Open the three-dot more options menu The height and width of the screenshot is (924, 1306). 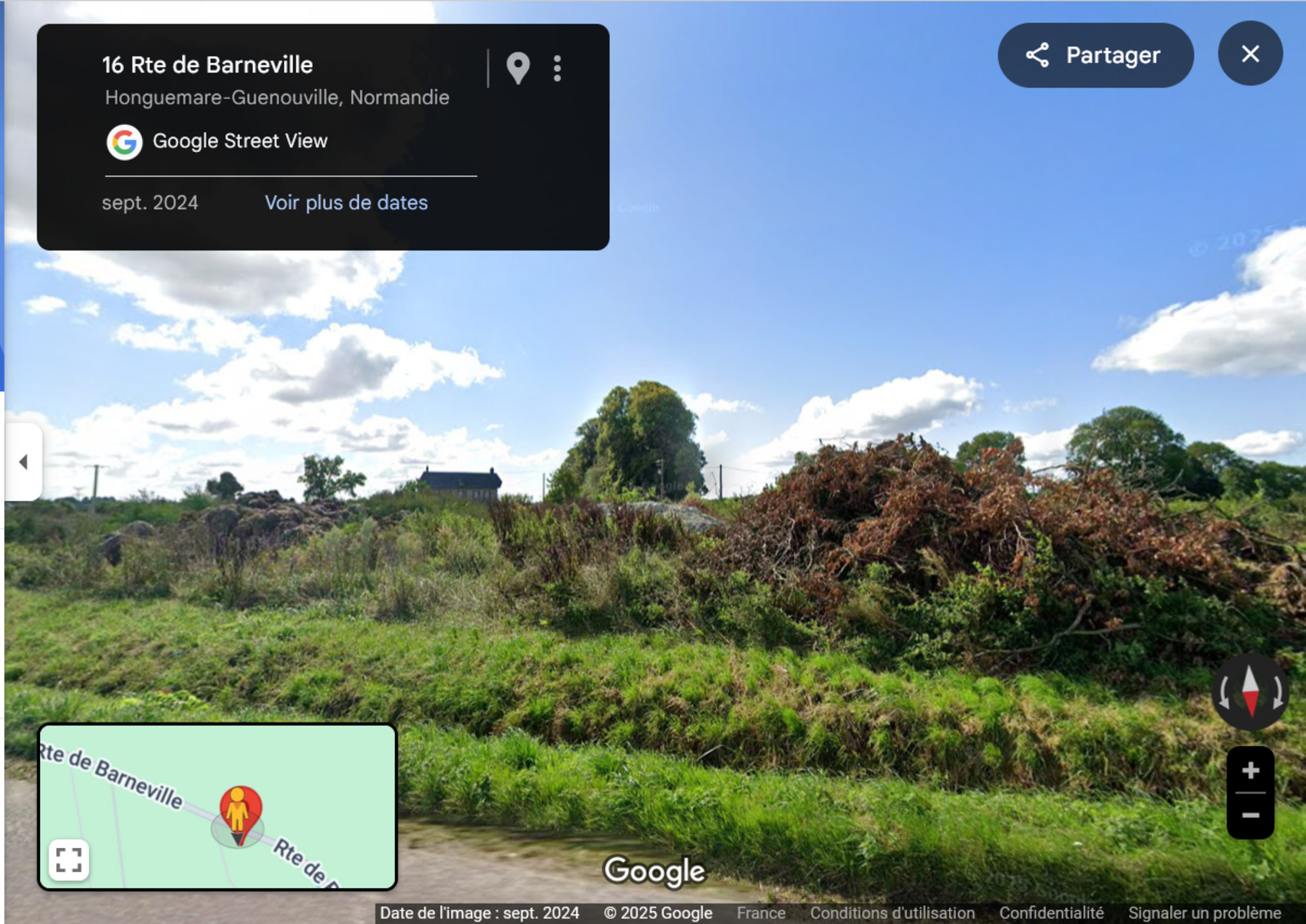pos(557,69)
